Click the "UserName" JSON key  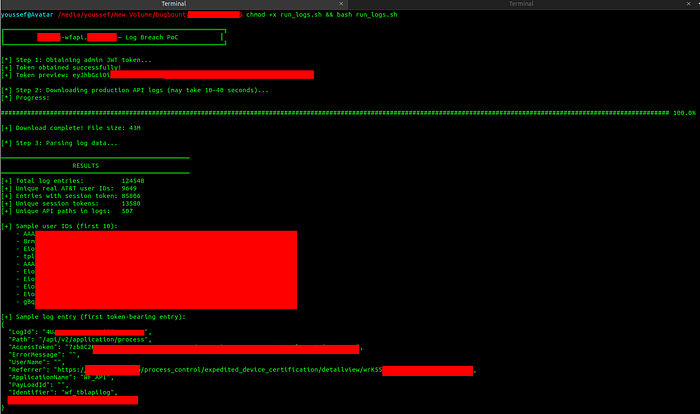[28, 363]
